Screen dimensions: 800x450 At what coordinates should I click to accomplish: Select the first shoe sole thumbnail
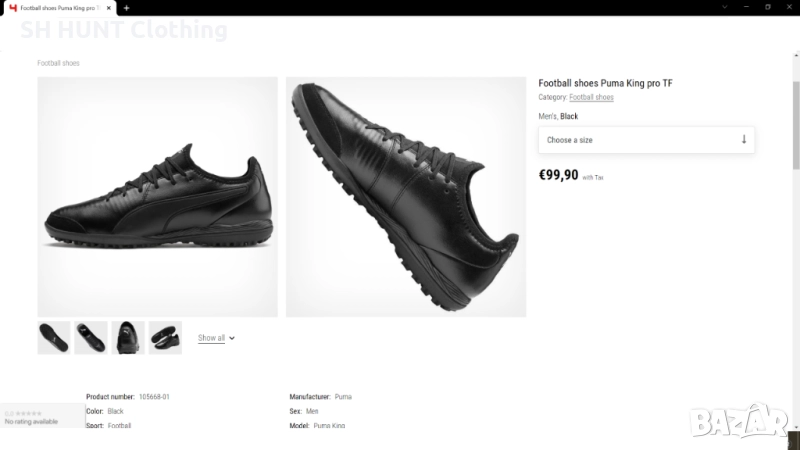pos(54,338)
